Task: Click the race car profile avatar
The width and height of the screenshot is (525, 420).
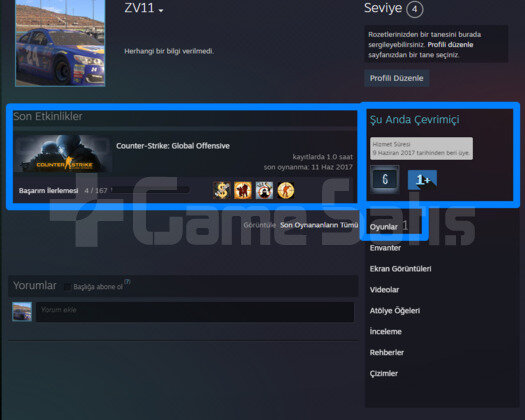Action: coord(60,43)
